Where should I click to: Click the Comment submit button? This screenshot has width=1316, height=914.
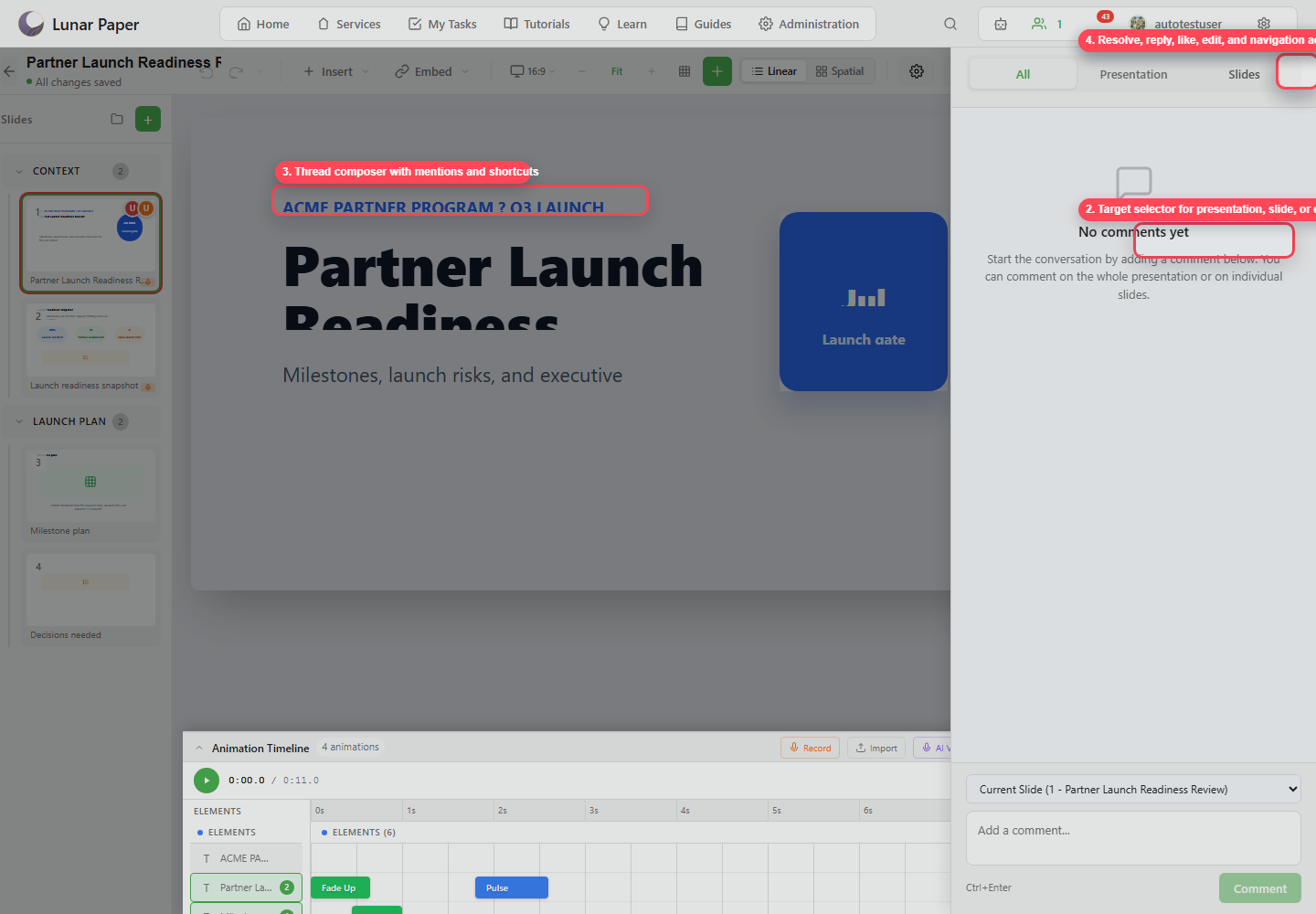[x=1260, y=888]
